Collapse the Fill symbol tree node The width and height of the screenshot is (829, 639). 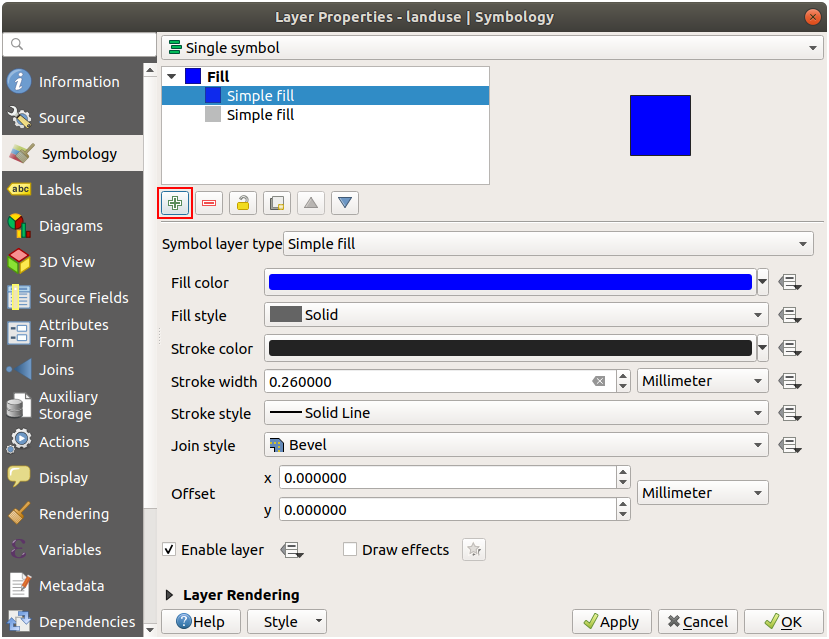point(172,77)
